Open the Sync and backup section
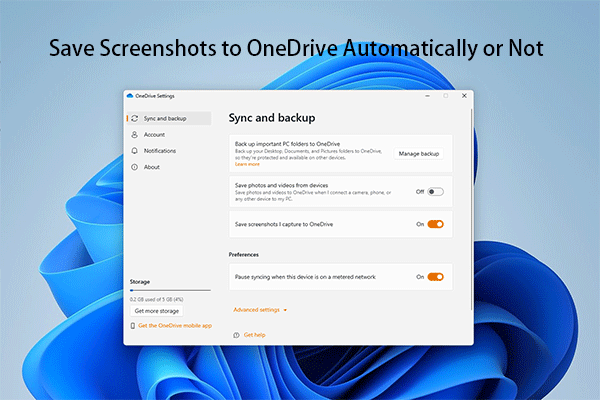 click(169, 119)
